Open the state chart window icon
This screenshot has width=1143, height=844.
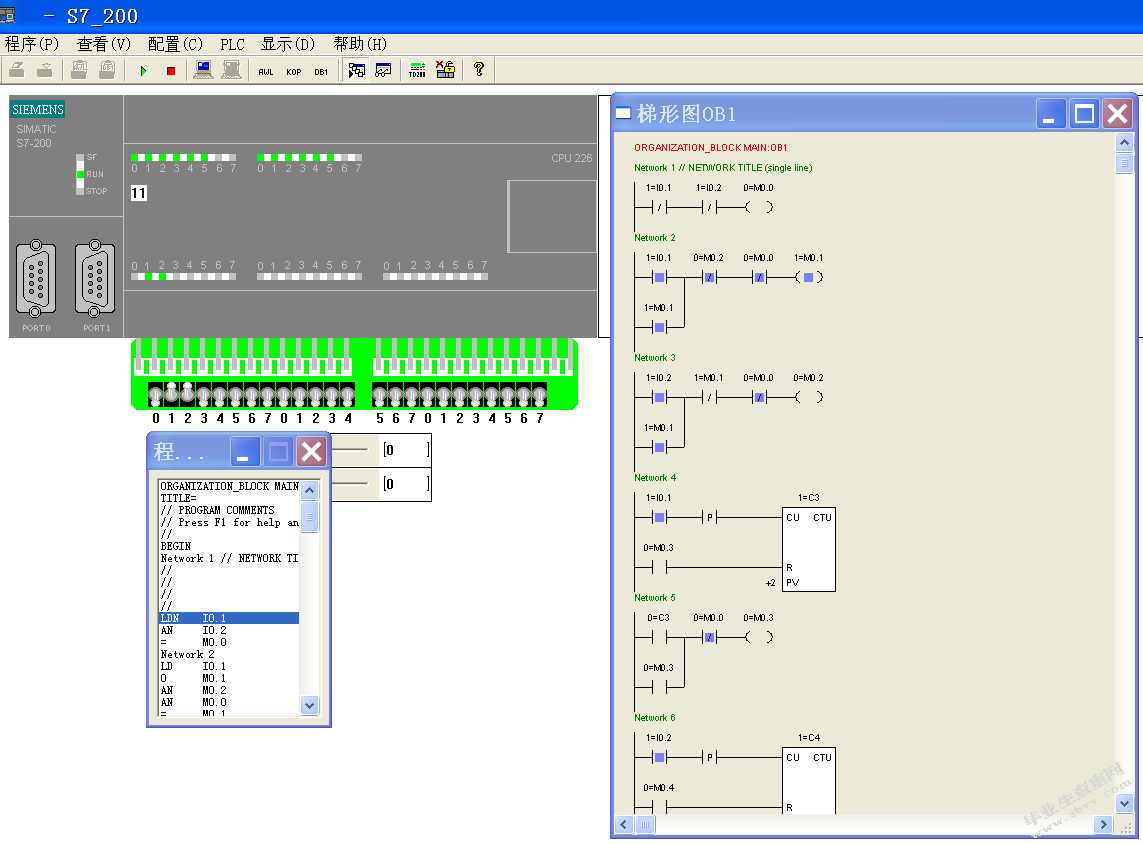pyautogui.click(x=383, y=70)
